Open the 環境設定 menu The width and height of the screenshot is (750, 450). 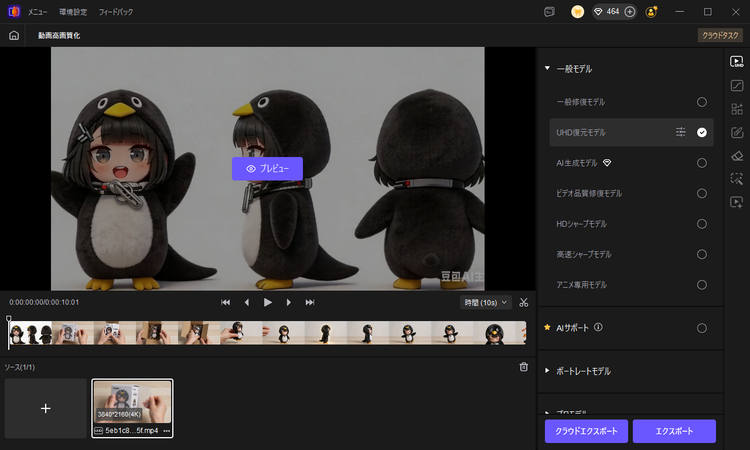click(x=73, y=12)
